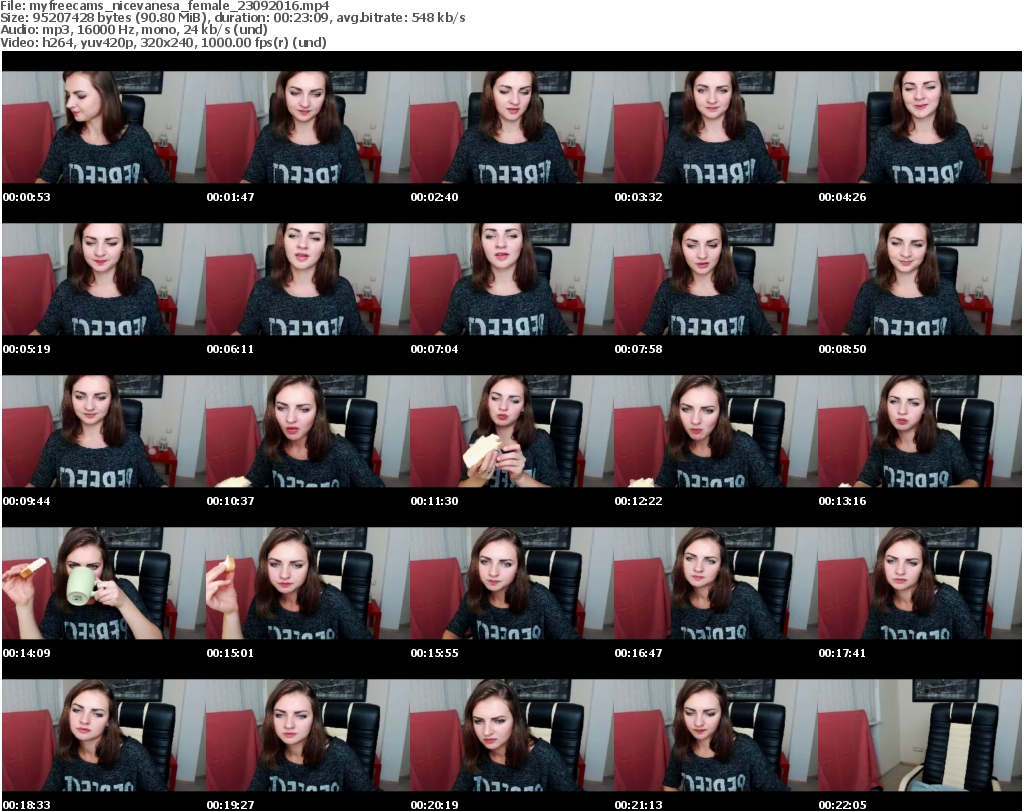Choose the thumbnail above timestamp 00:15:01

(x=307, y=583)
